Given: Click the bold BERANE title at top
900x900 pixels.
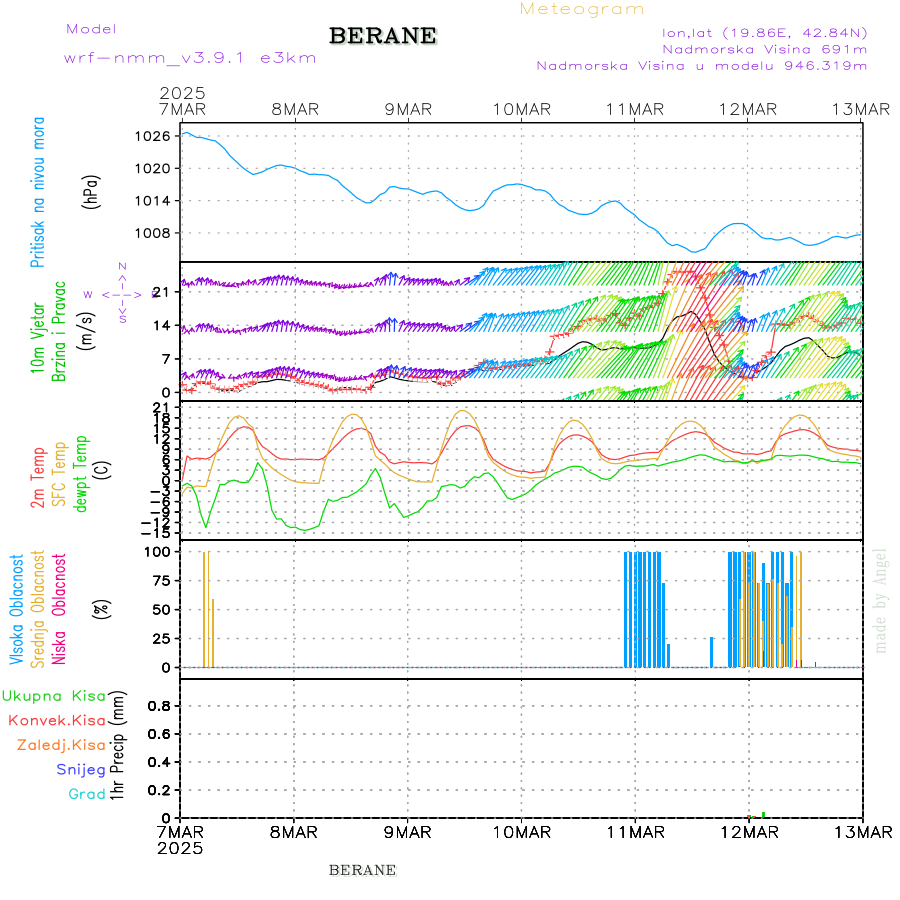Looking at the screenshot, I should click(x=383, y=36).
